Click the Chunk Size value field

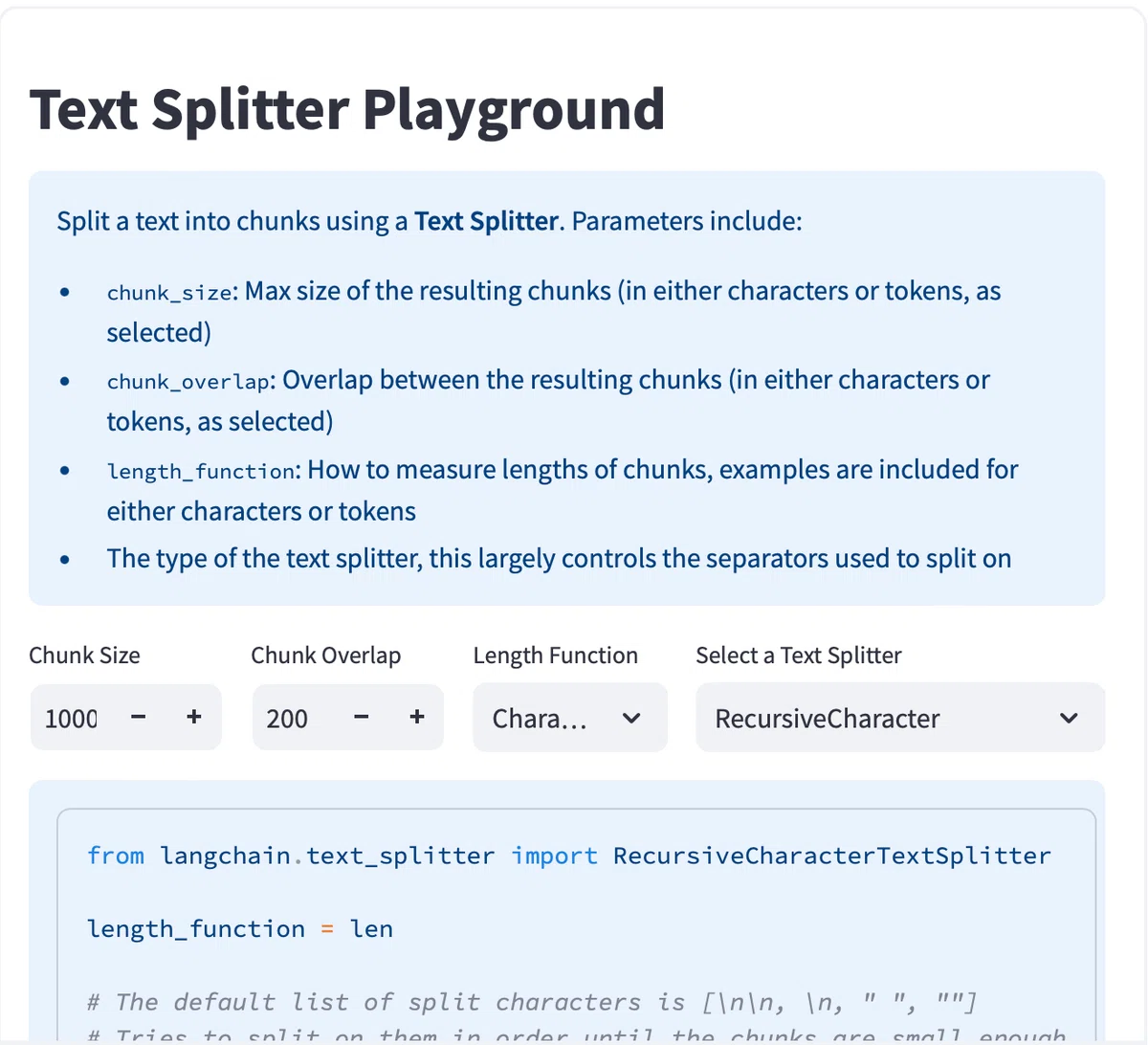click(x=71, y=718)
